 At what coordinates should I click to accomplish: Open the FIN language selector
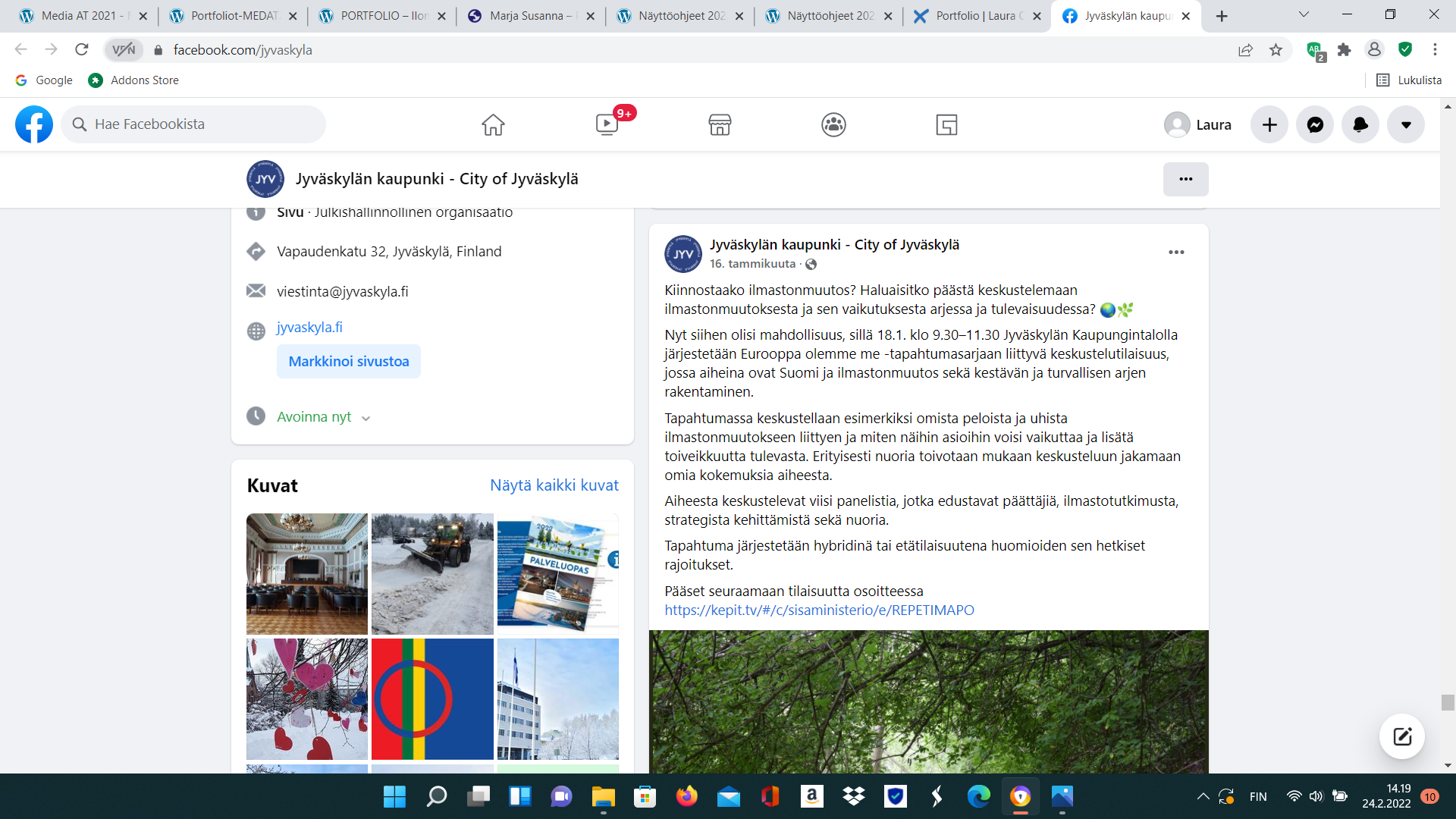(1258, 796)
